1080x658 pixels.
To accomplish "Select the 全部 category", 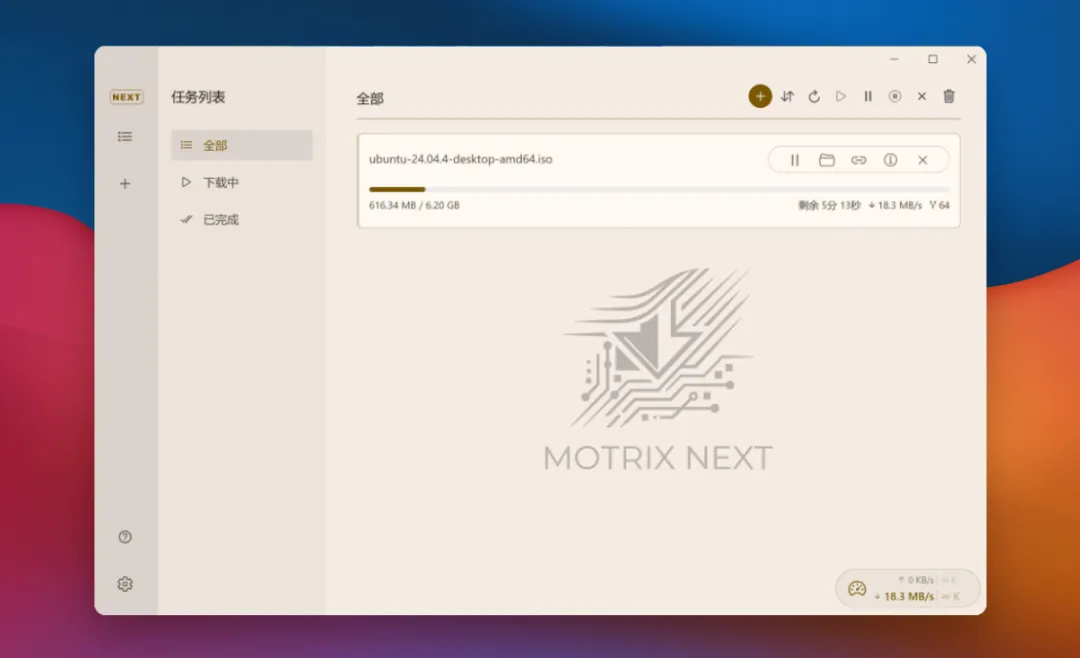I will (x=242, y=145).
